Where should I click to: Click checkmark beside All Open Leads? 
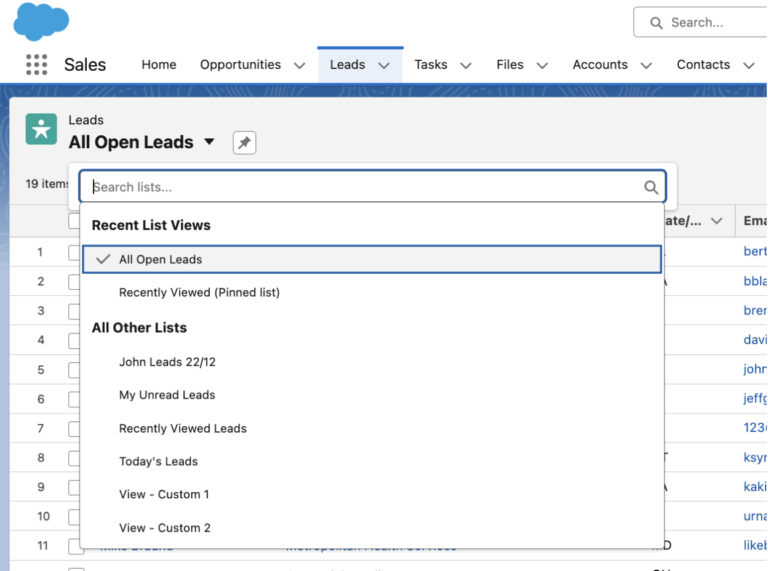coord(103,259)
